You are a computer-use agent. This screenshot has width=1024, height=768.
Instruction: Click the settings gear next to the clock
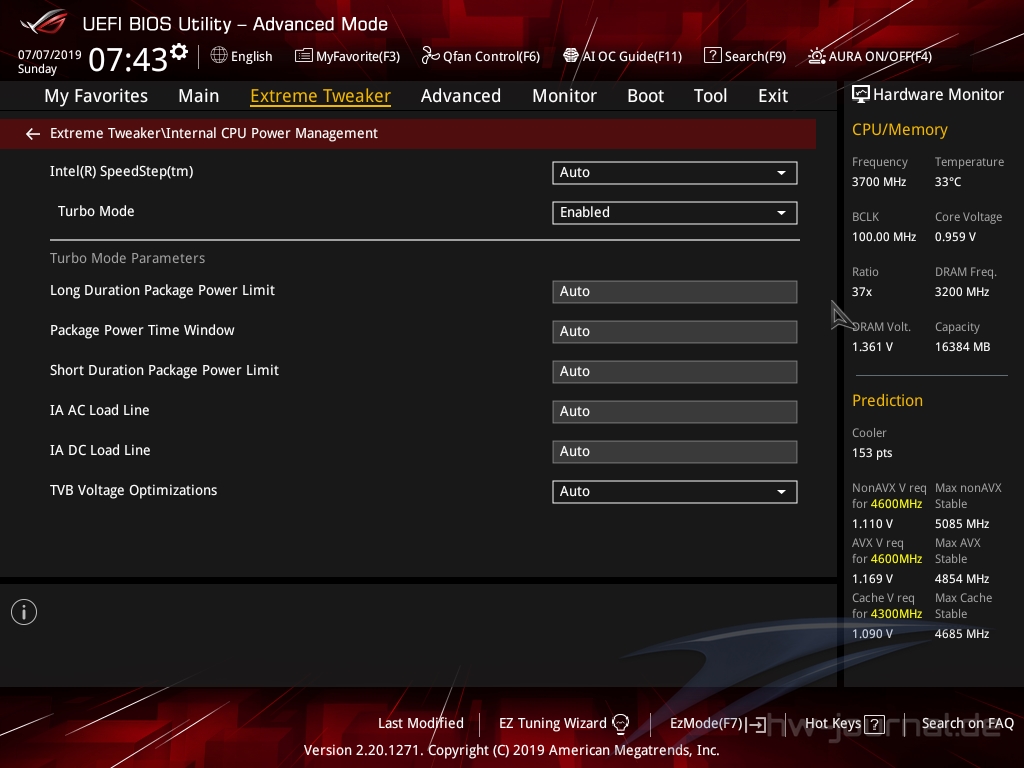(179, 52)
